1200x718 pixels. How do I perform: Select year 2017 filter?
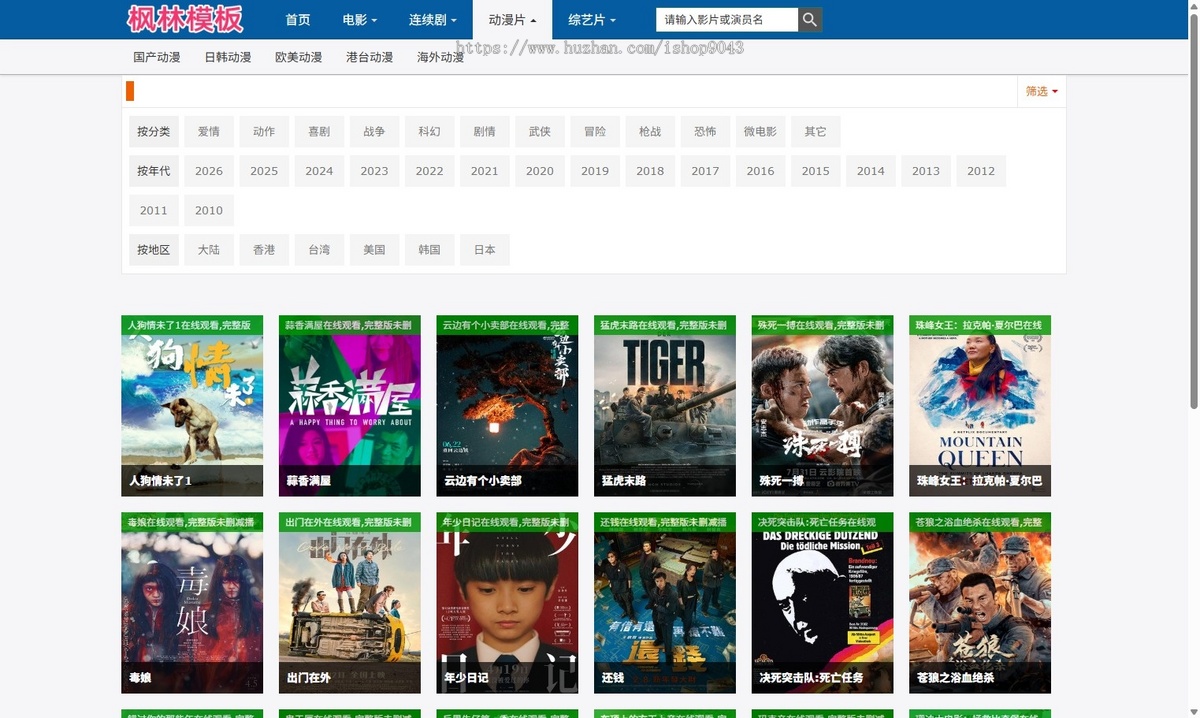pos(705,171)
